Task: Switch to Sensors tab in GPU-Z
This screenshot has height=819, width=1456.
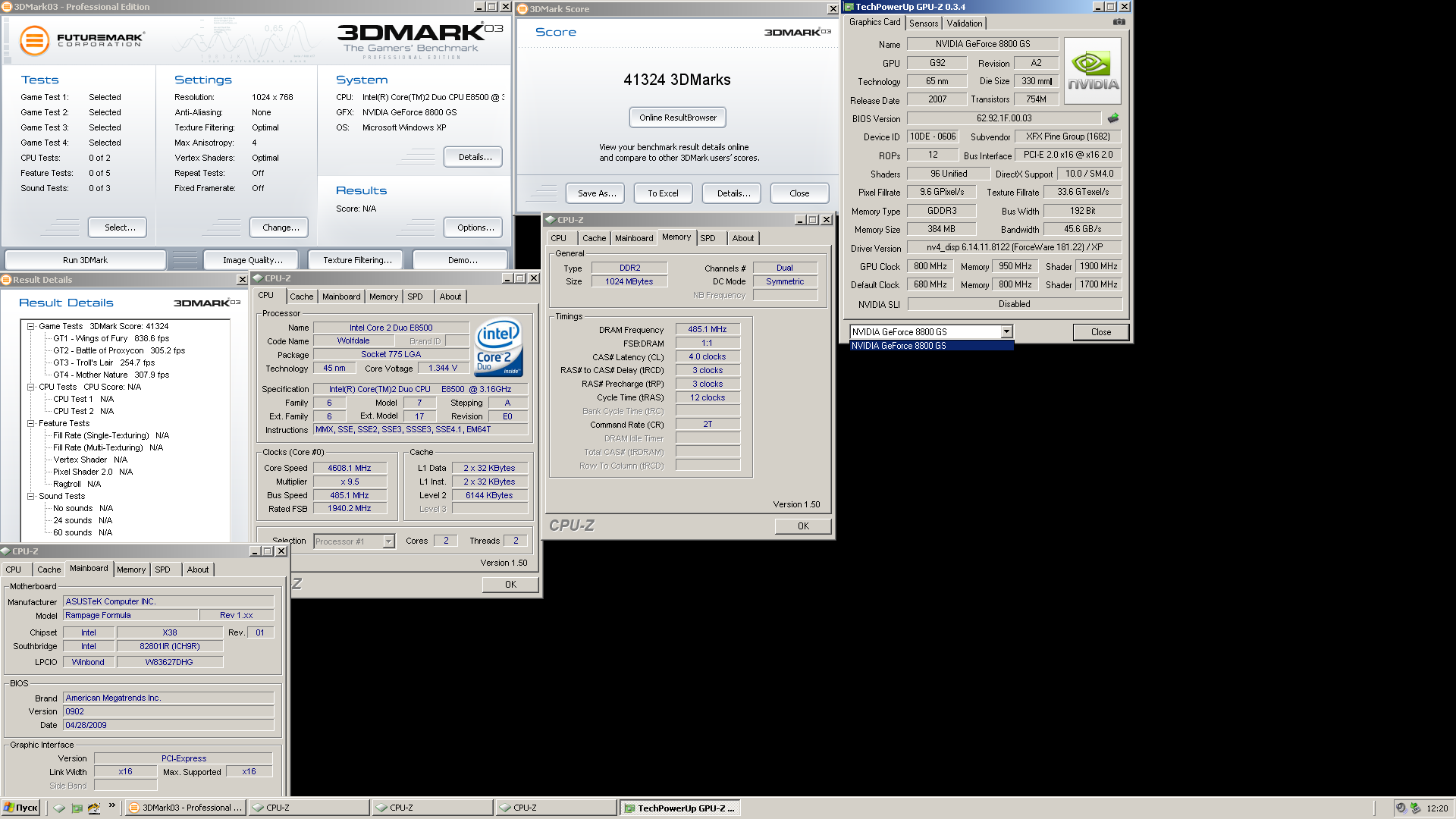Action: [924, 24]
